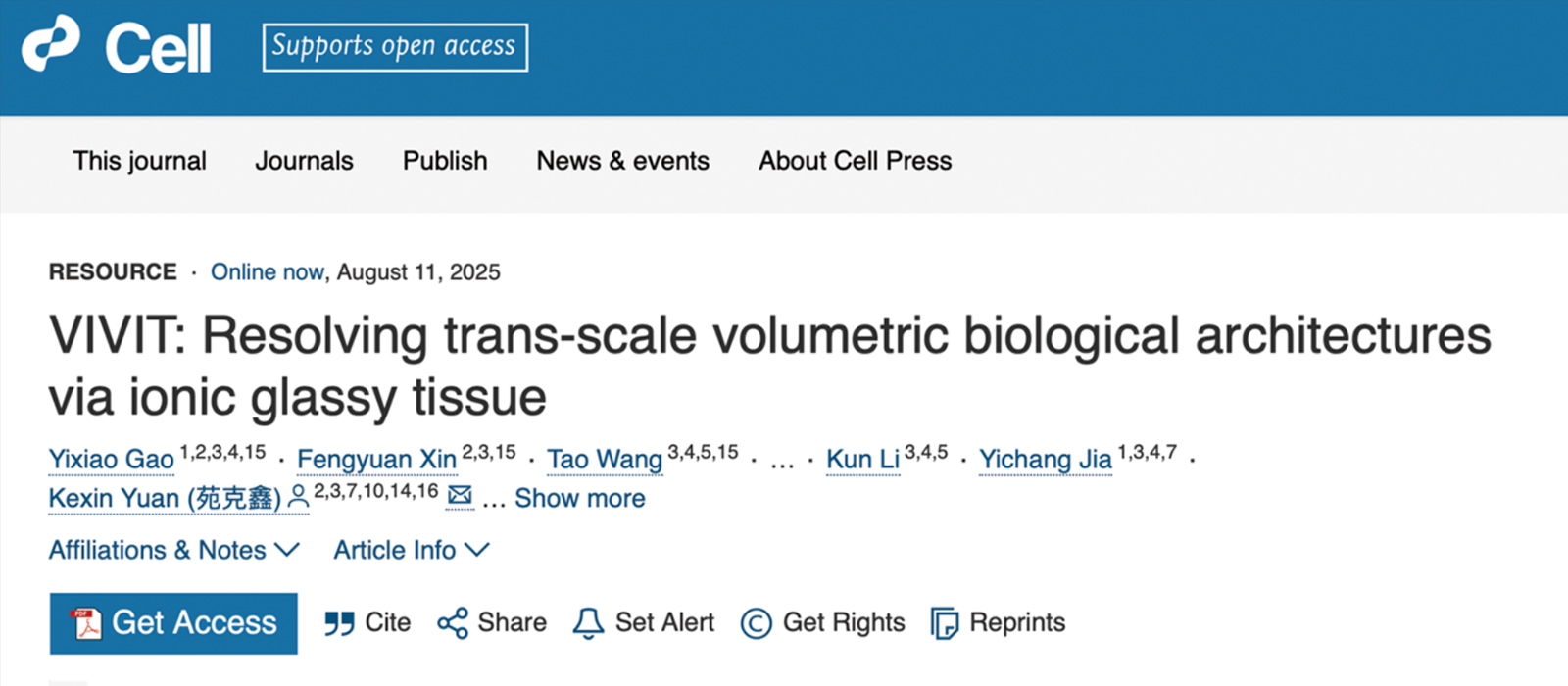Open the Journals menu
1568x686 pixels.
tap(304, 161)
